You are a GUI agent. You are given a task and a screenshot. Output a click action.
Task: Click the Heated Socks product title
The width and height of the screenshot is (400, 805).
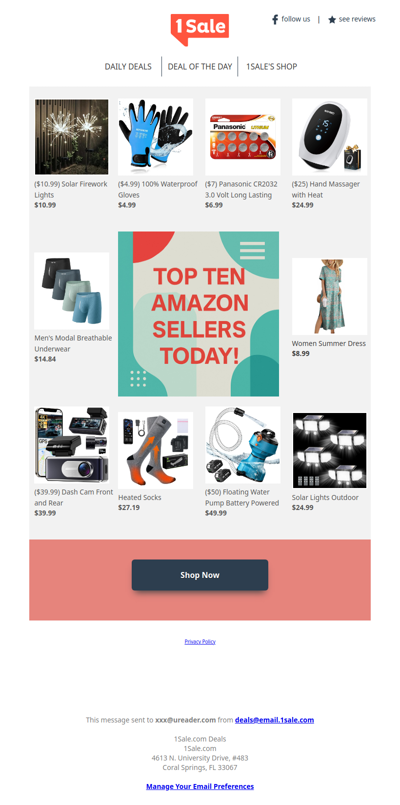[x=140, y=497]
